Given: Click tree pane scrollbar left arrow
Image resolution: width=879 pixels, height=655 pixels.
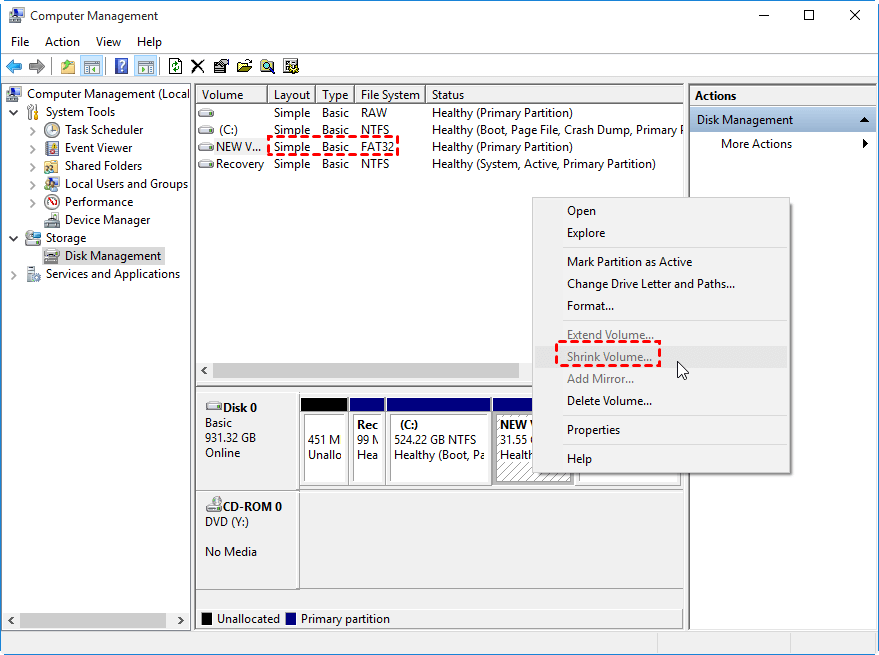Looking at the screenshot, I should click(11, 620).
